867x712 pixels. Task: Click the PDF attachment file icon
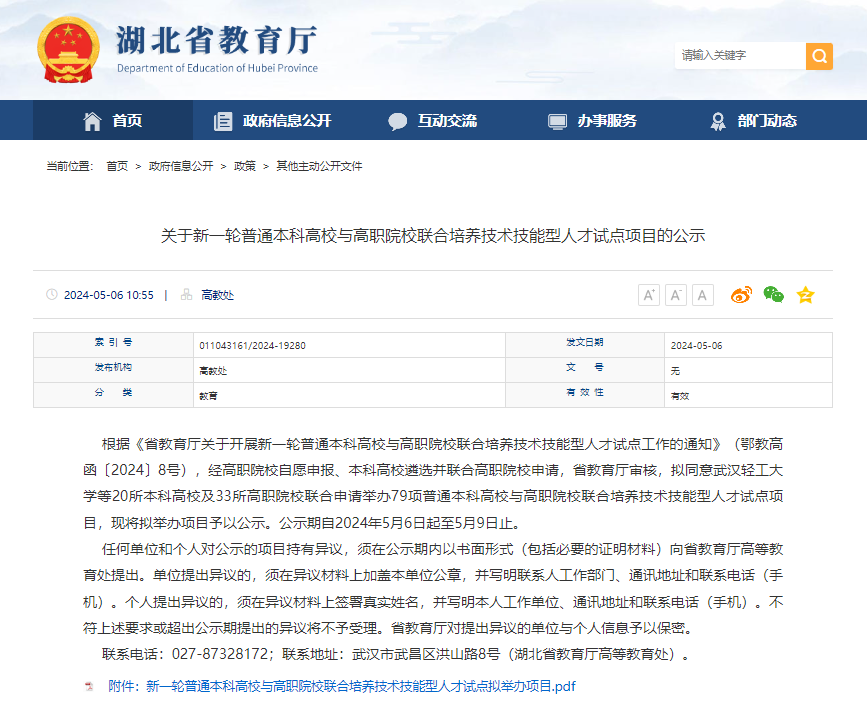89,686
